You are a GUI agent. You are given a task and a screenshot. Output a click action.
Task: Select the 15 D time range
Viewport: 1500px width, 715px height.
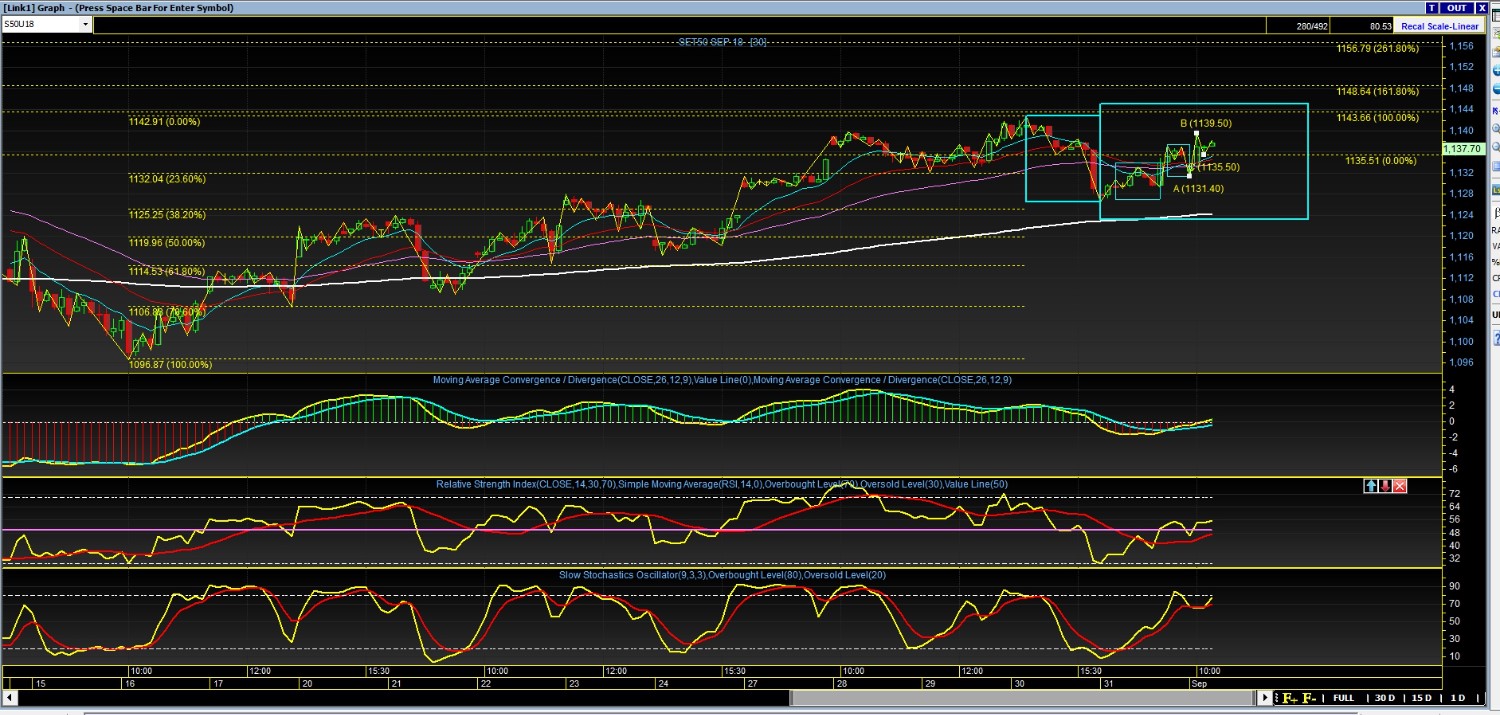(x=1421, y=698)
